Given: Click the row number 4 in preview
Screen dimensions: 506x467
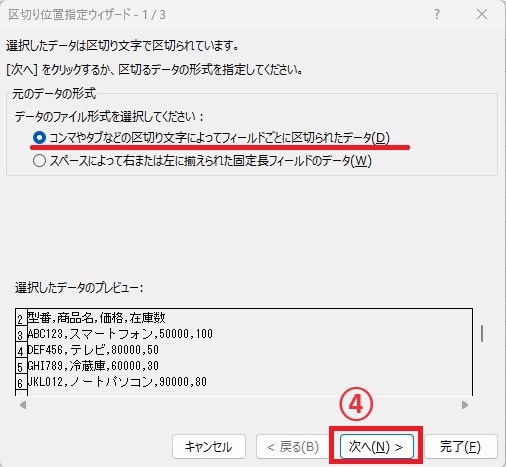Looking at the screenshot, I should 21,351.
